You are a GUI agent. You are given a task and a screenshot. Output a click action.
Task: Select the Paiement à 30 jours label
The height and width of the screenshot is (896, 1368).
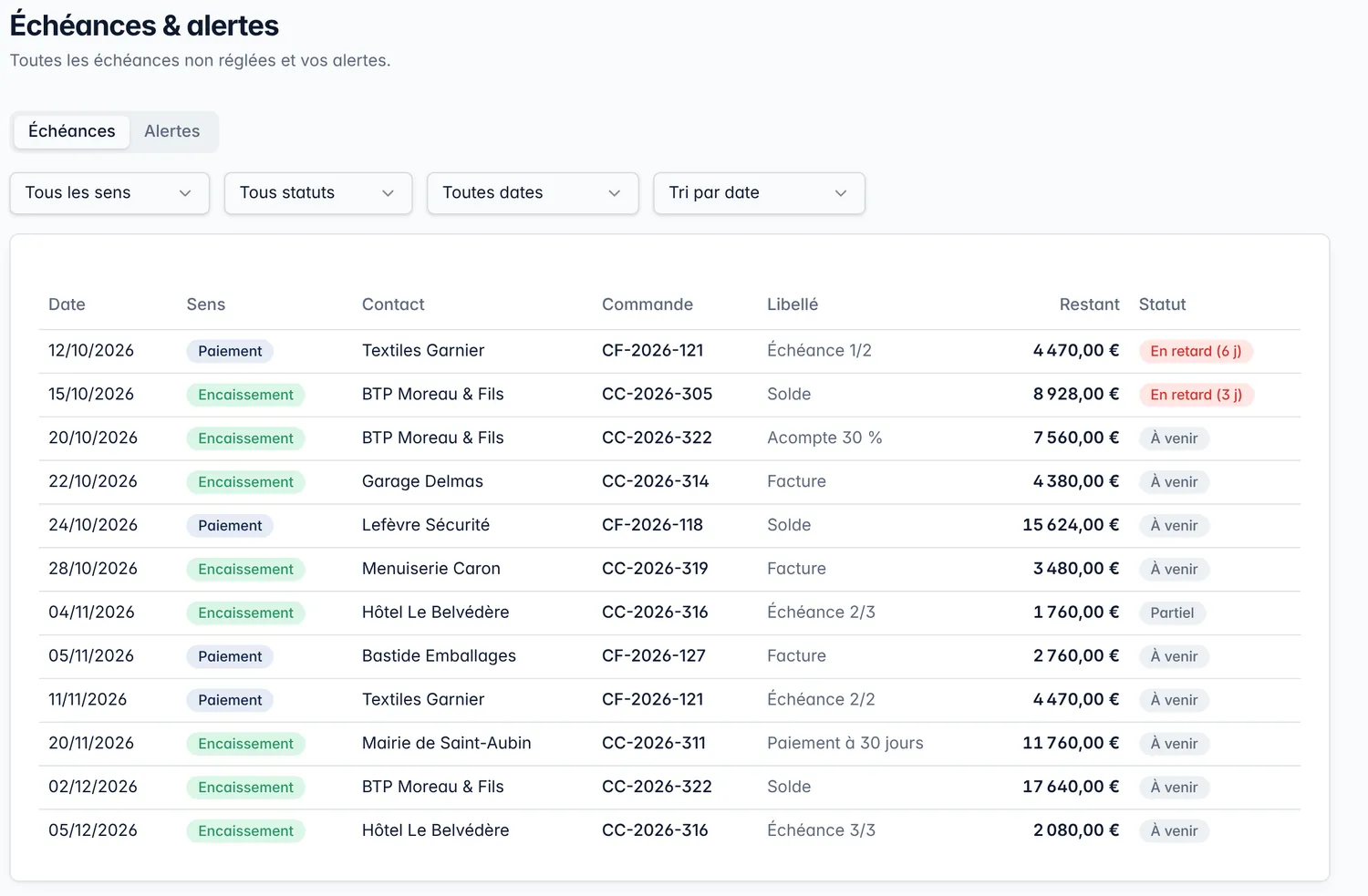[845, 744]
